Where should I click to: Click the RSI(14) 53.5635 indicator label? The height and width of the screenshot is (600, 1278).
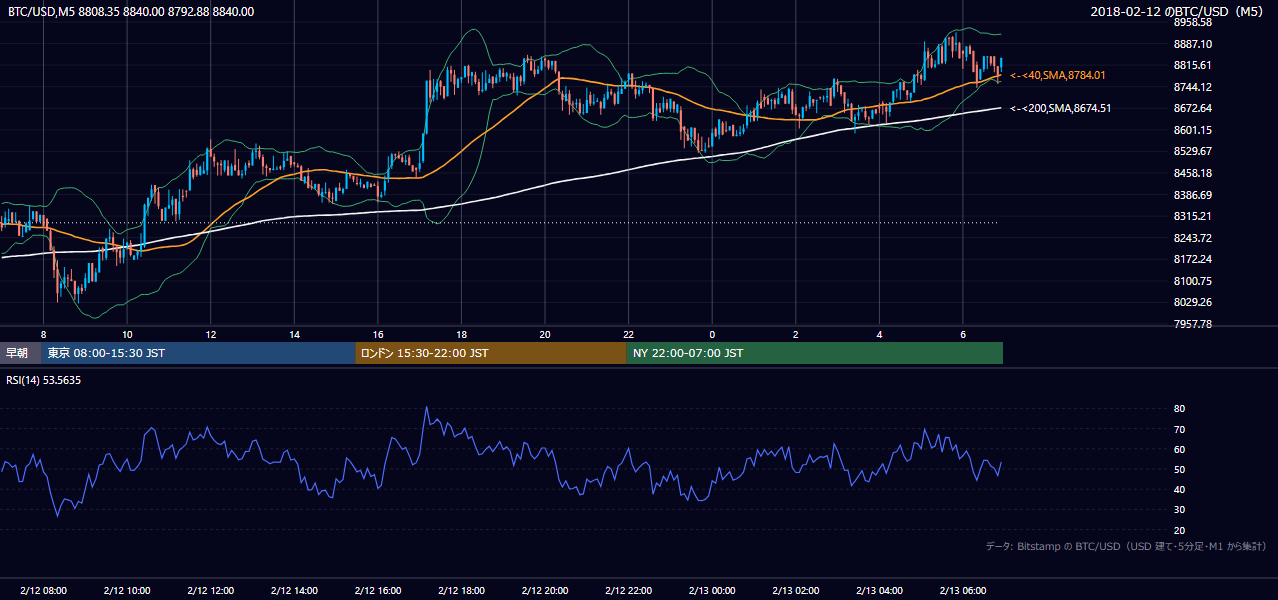click(x=44, y=380)
